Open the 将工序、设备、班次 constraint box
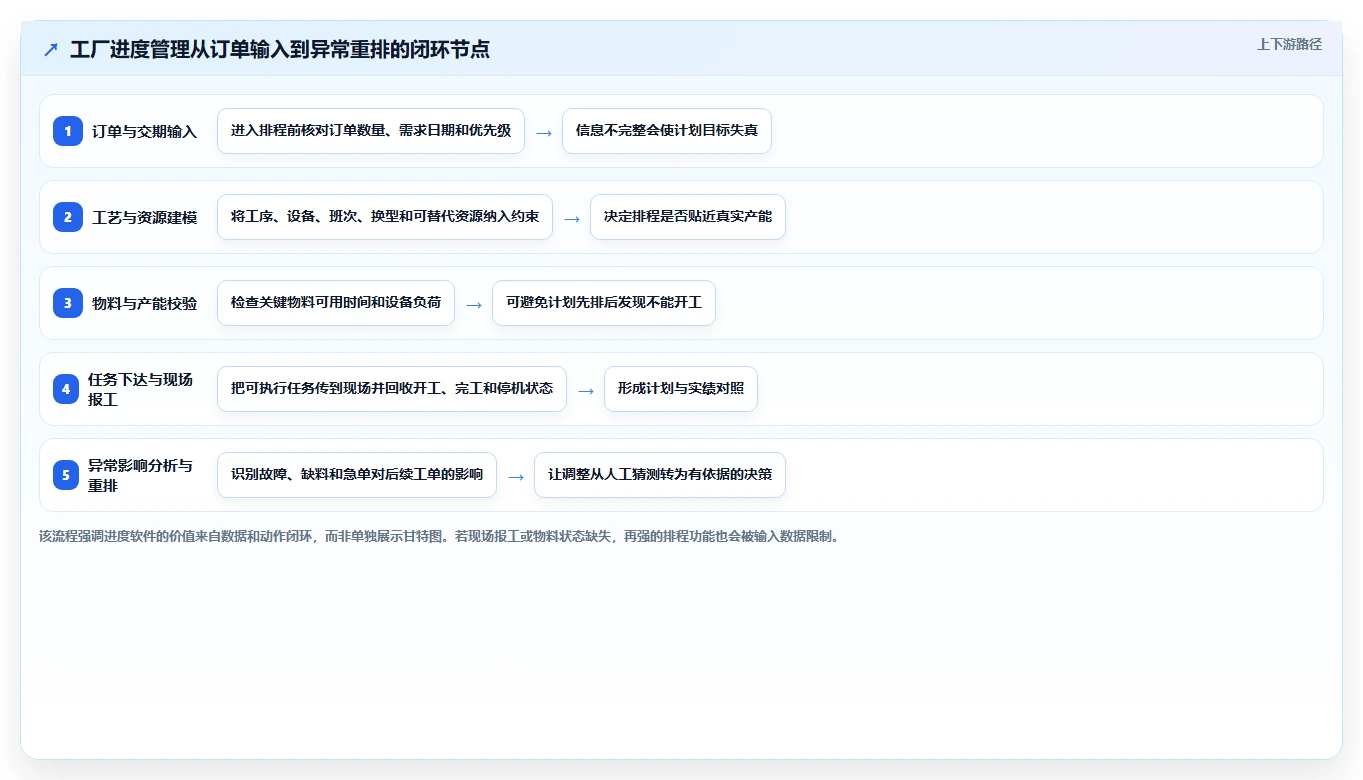 coord(385,217)
